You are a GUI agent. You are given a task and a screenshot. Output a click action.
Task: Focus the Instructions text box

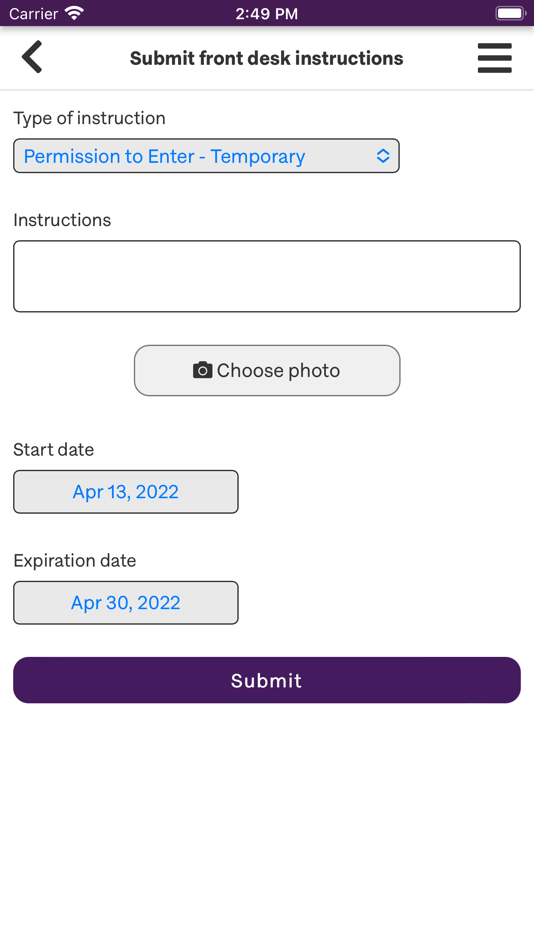[x=267, y=276]
